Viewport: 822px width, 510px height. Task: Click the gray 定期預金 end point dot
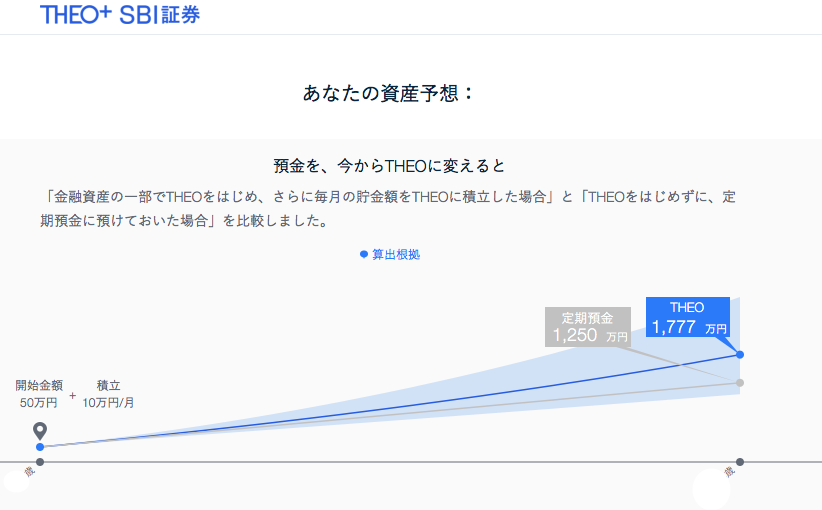point(740,383)
